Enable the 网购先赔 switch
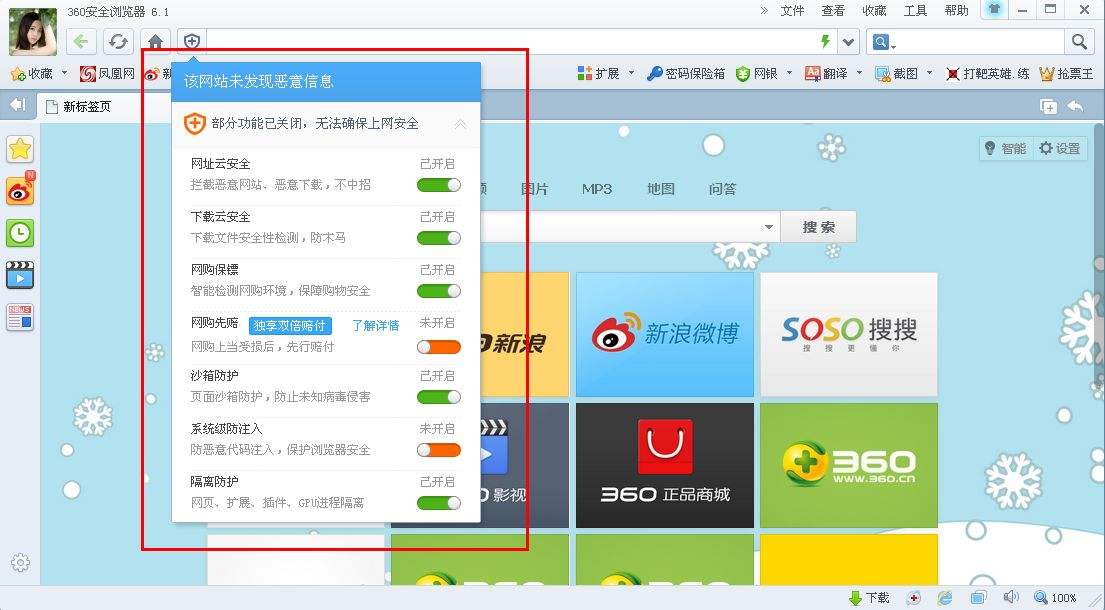Viewport: 1105px width, 610px height. coord(438,347)
